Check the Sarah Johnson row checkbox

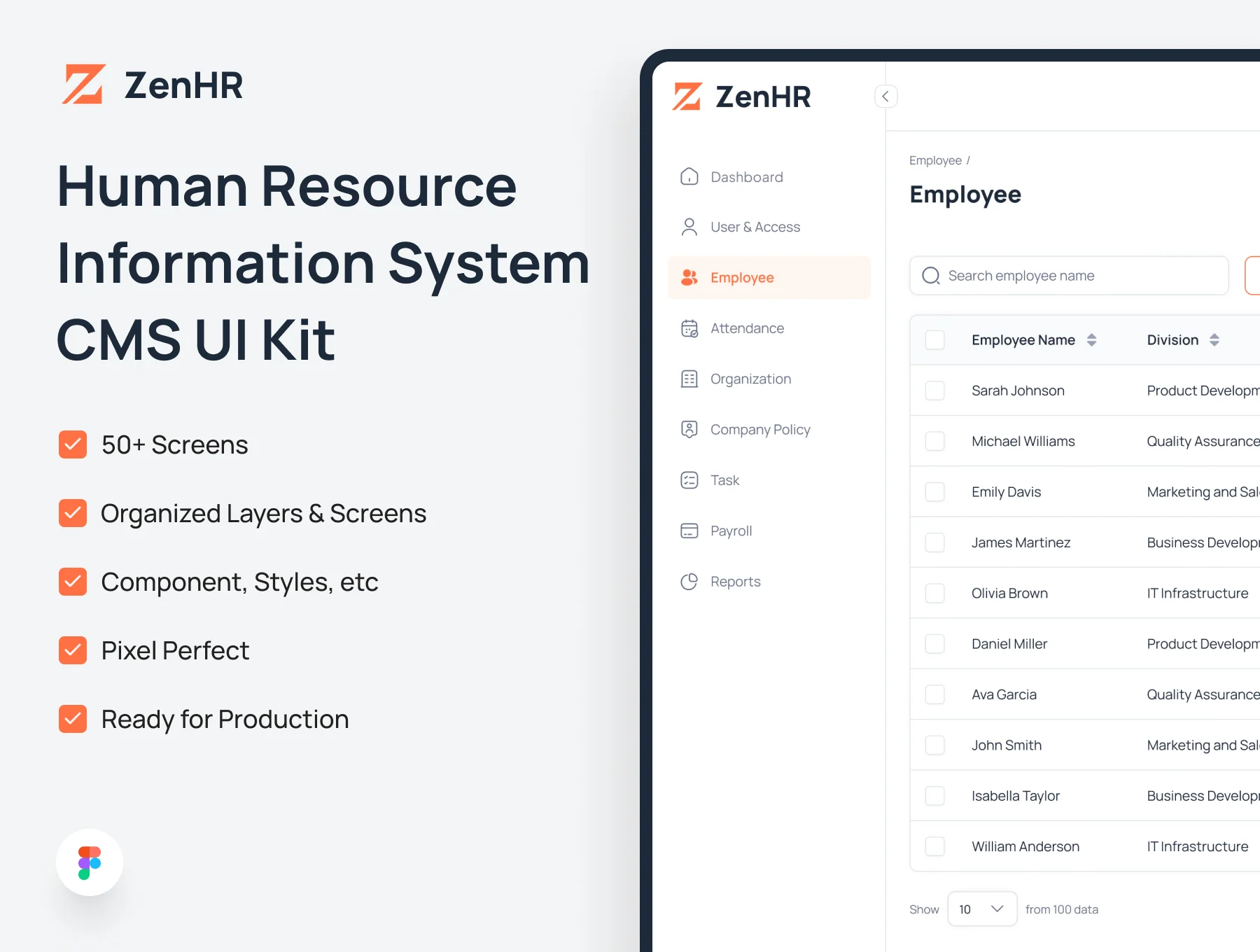(x=935, y=391)
